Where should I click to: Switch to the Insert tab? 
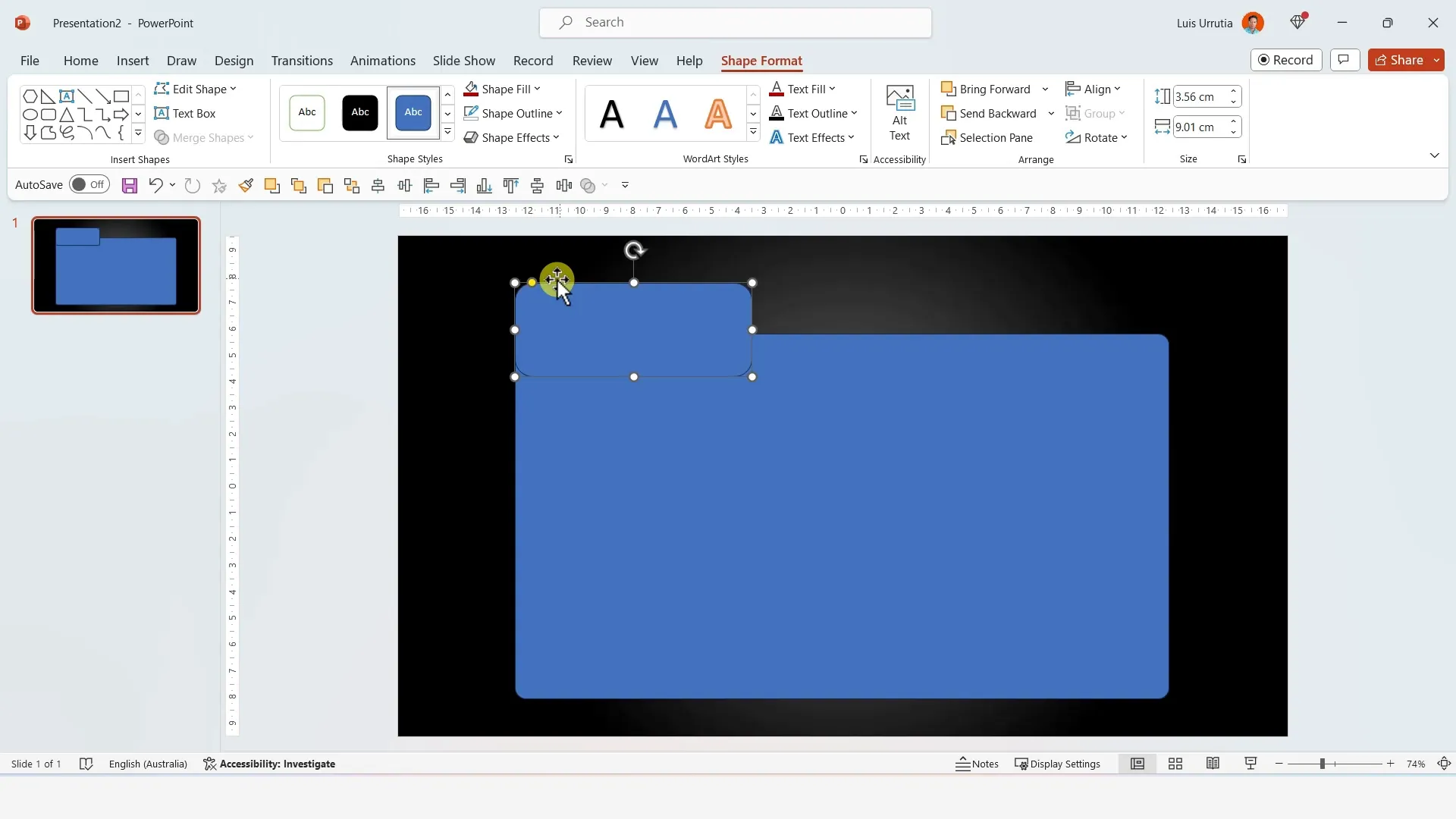tap(133, 61)
